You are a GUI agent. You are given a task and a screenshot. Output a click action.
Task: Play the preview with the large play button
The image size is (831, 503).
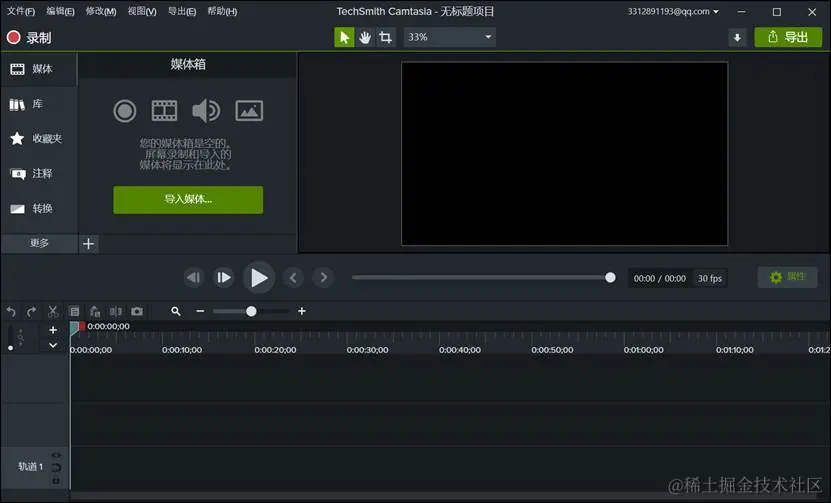[259, 277]
